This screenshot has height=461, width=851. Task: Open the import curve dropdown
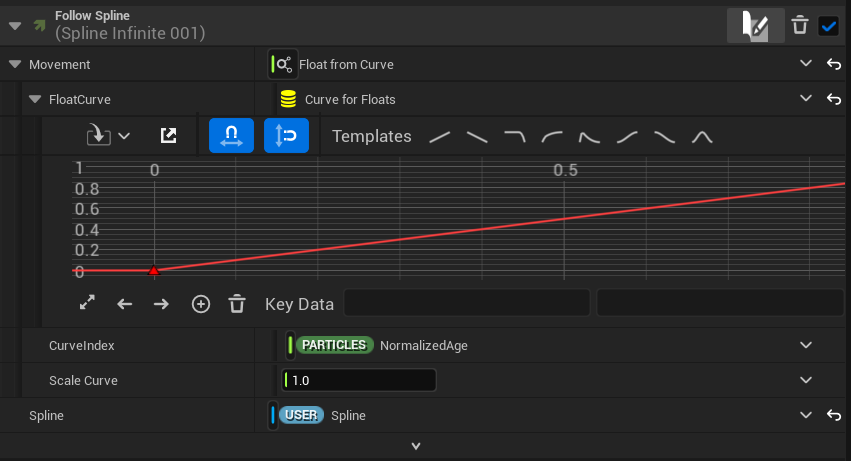pos(110,136)
